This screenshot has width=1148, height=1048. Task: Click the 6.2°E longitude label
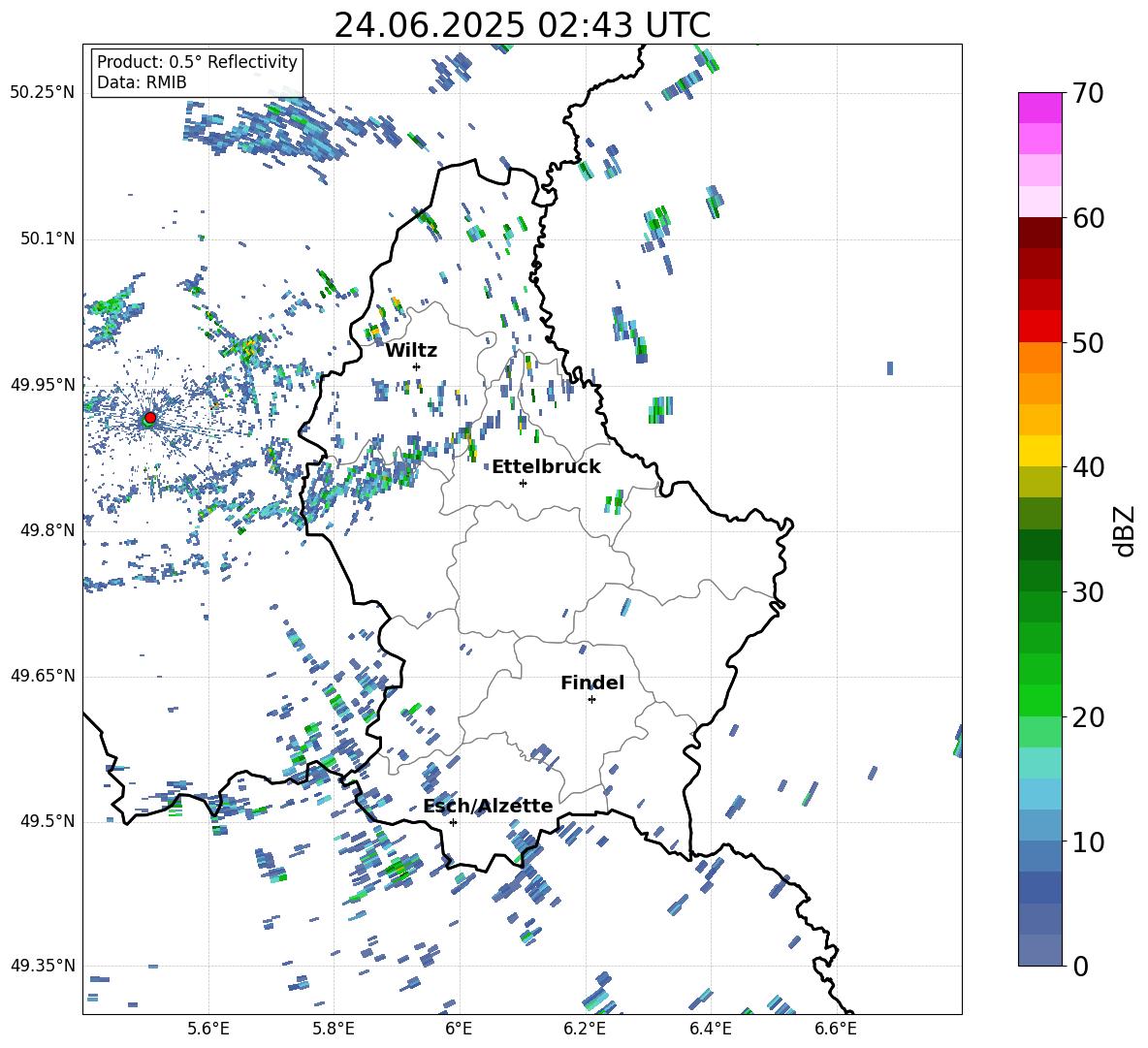click(x=585, y=1029)
